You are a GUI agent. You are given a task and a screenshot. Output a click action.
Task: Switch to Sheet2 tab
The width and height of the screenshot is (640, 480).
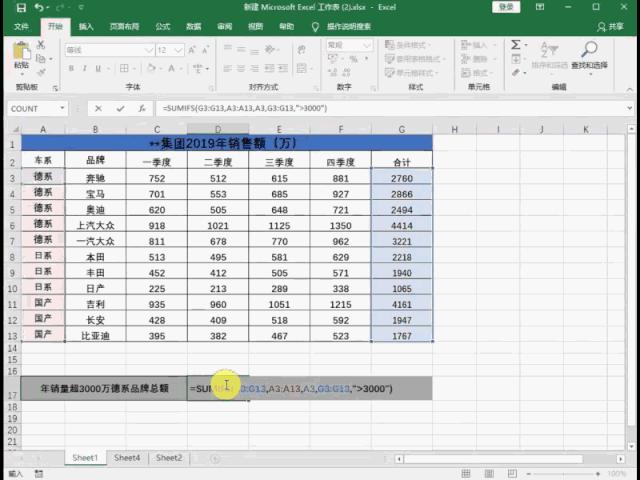point(169,458)
